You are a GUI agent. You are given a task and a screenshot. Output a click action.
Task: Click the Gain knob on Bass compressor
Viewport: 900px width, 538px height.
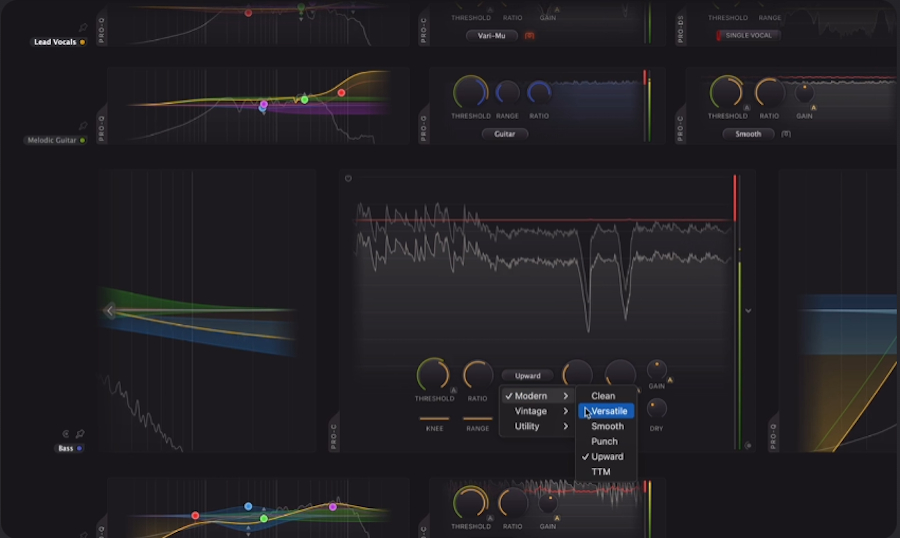coord(657,369)
